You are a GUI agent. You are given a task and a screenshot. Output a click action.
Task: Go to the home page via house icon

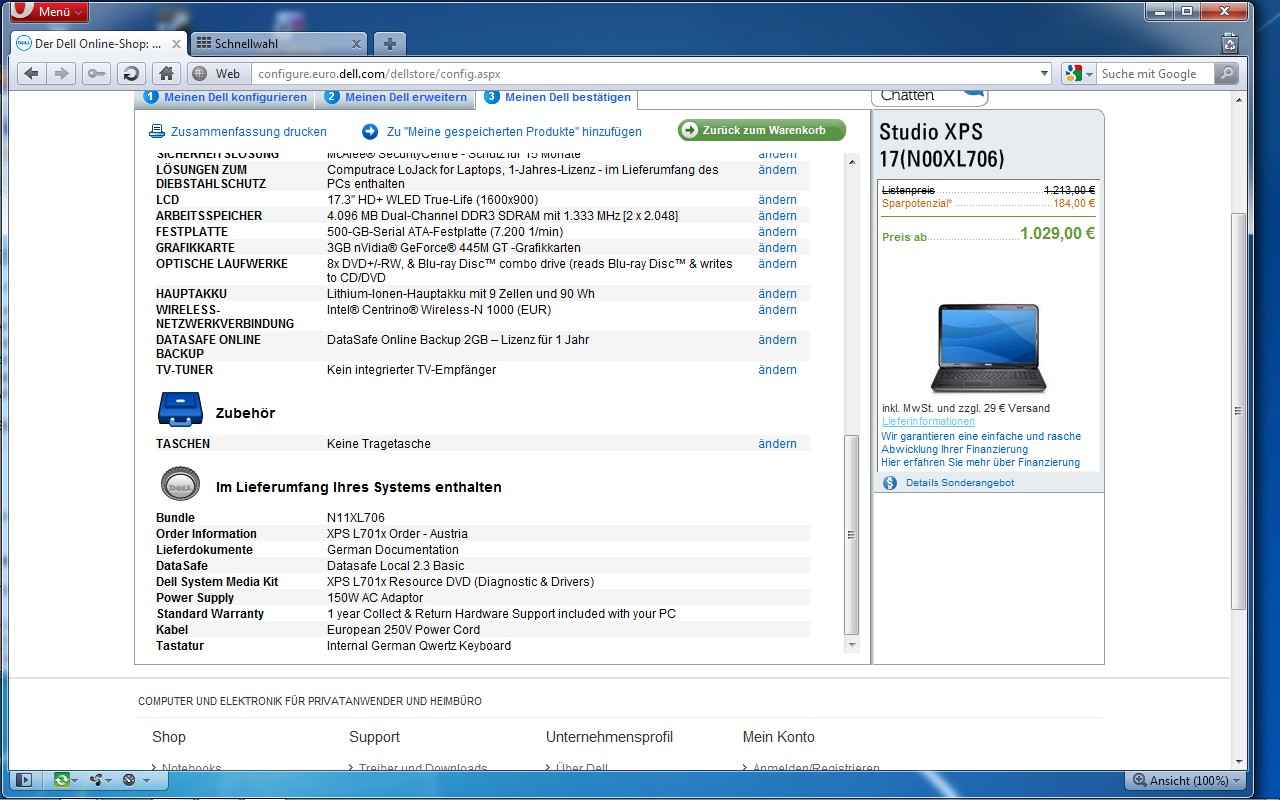pyautogui.click(x=166, y=73)
